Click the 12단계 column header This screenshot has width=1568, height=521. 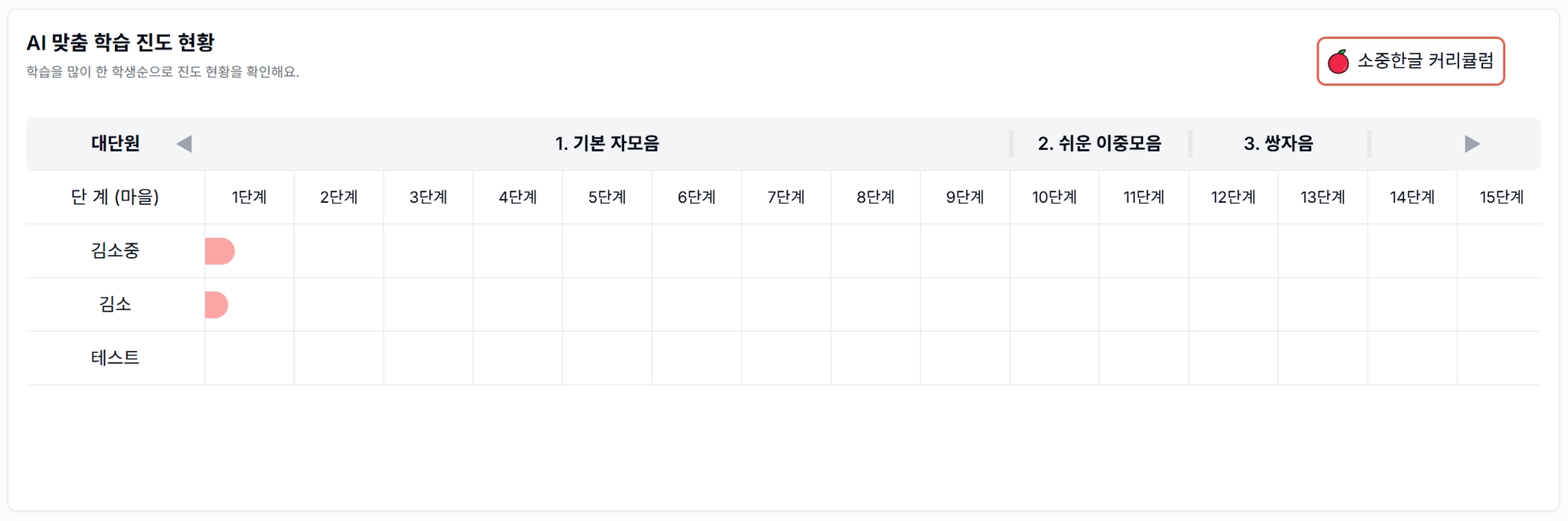1233,197
